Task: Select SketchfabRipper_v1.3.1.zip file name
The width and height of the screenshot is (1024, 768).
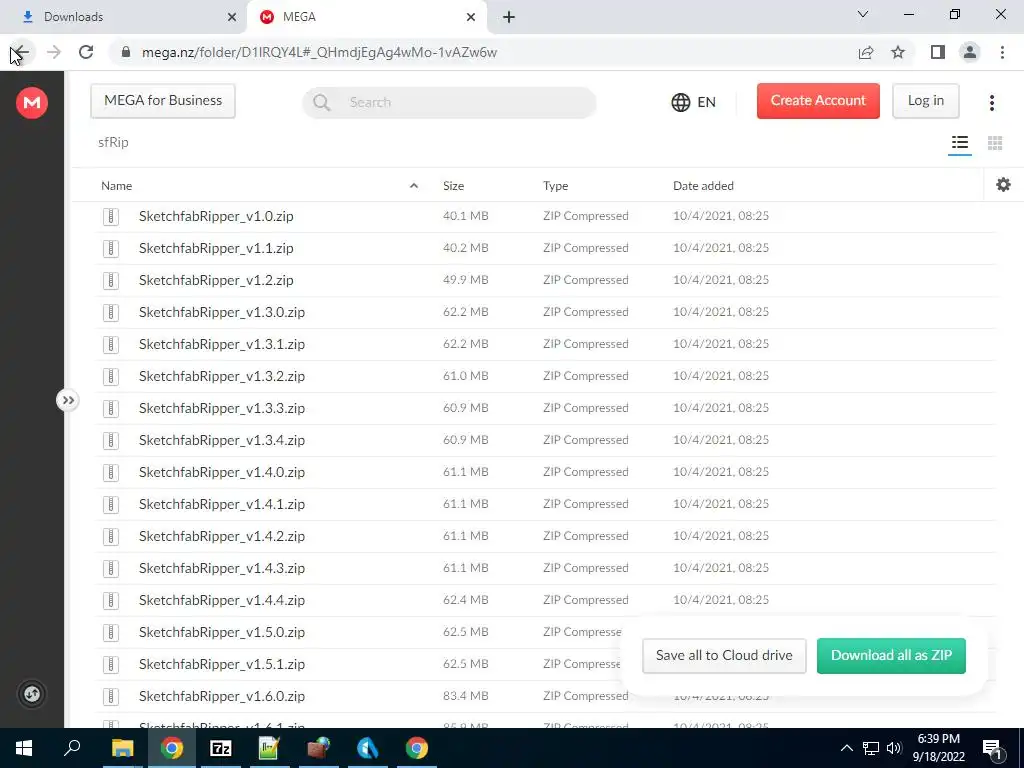Action: pos(222,344)
